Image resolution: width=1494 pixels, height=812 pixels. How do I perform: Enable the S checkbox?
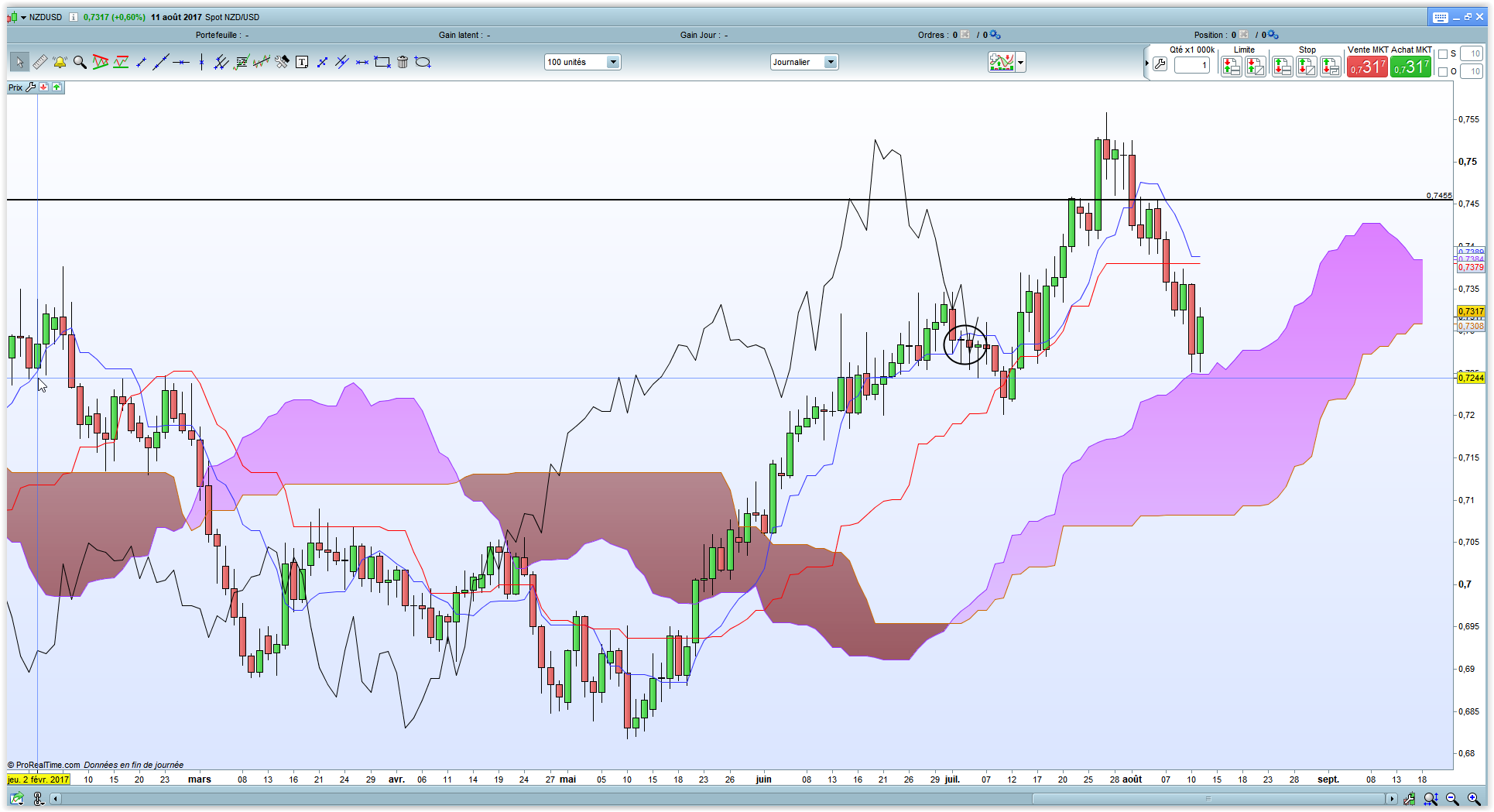tap(1443, 54)
